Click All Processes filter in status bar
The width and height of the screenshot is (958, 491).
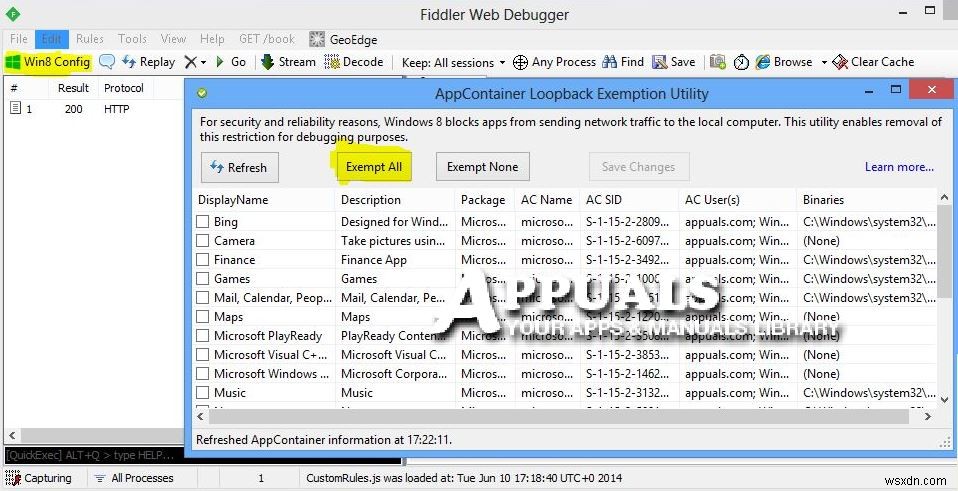click(x=134, y=478)
